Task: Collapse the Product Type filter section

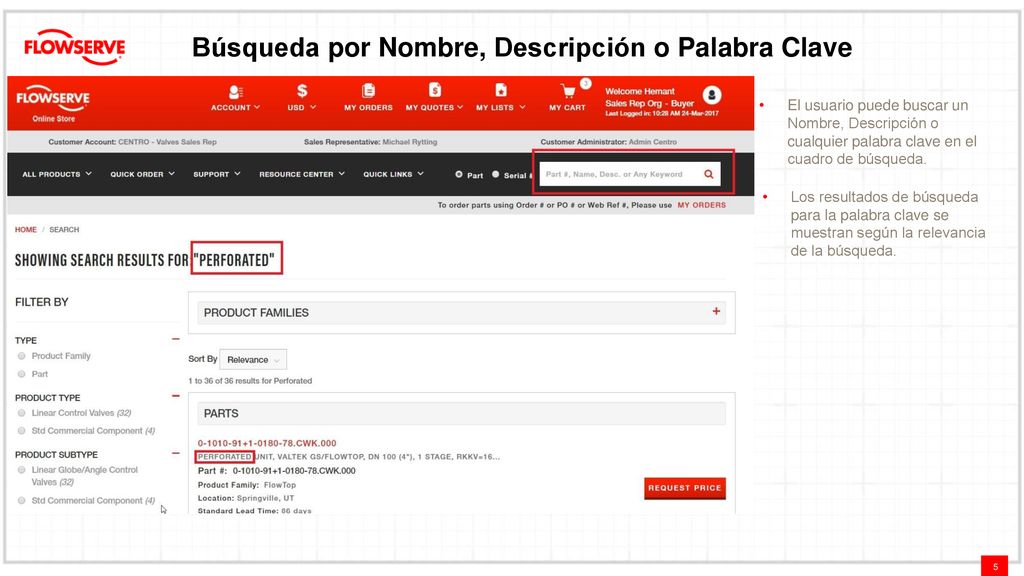Action: [x=176, y=396]
